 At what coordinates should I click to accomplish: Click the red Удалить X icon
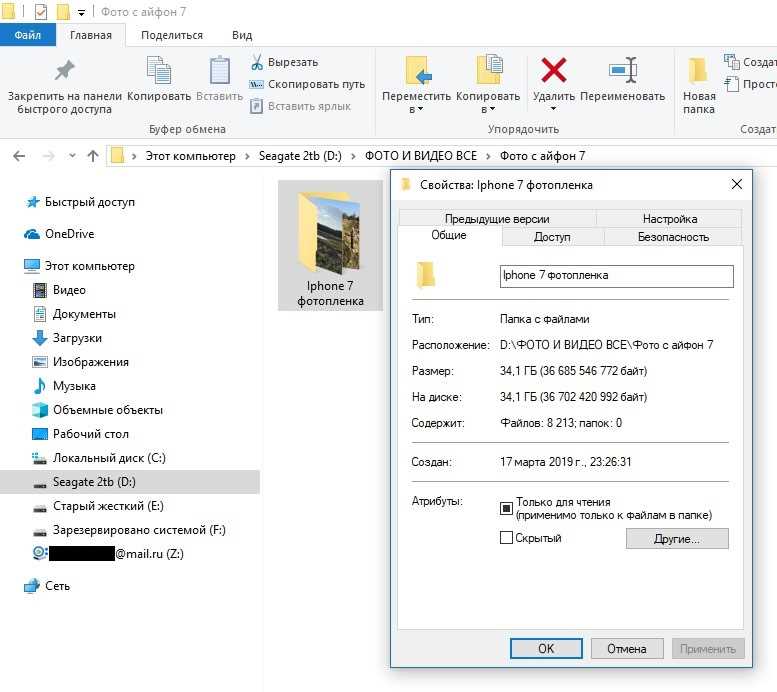tap(553, 70)
